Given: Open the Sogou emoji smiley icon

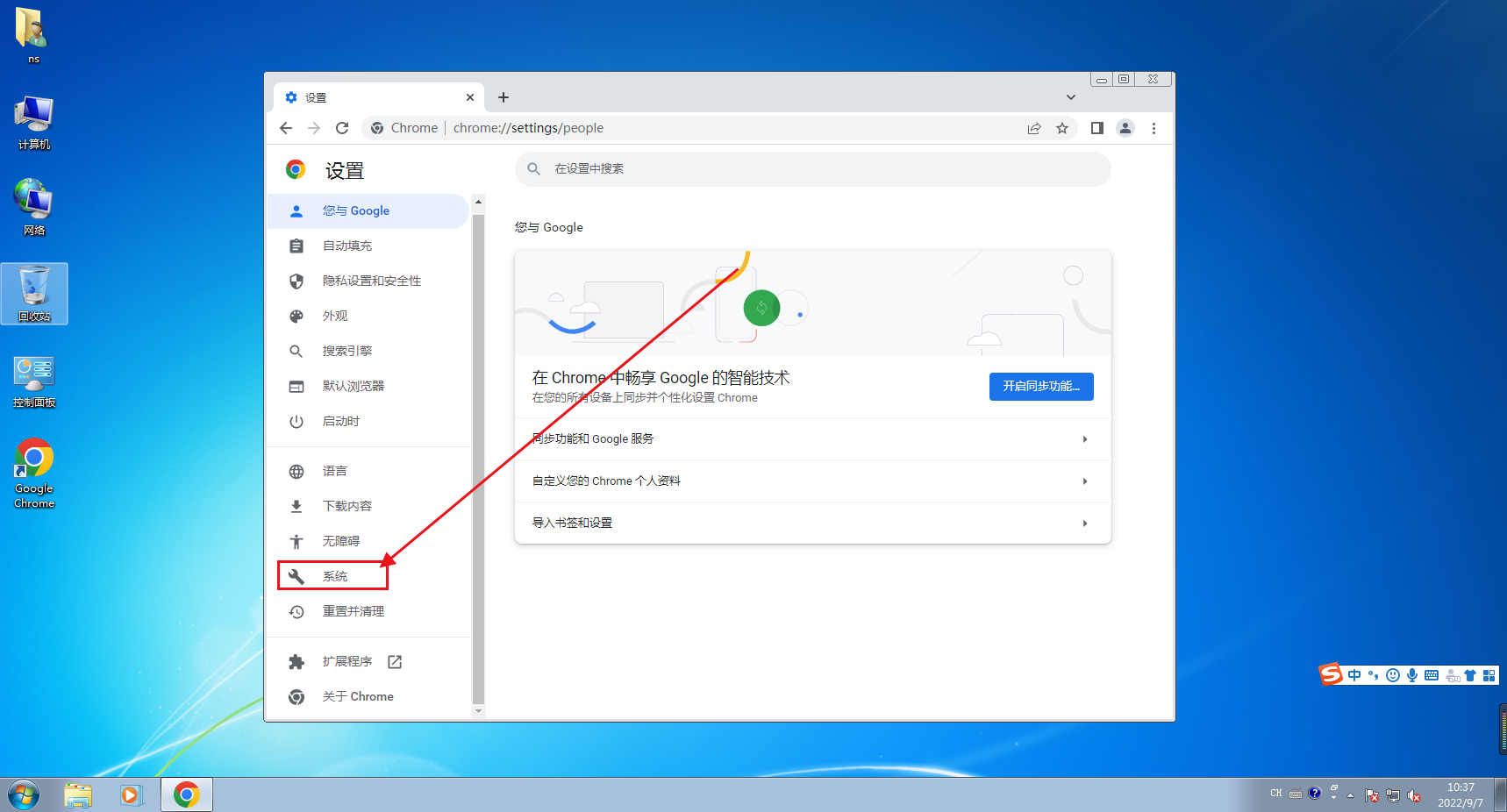Looking at the screenshot, I should pyautogui.click(x=1393, y=675).
